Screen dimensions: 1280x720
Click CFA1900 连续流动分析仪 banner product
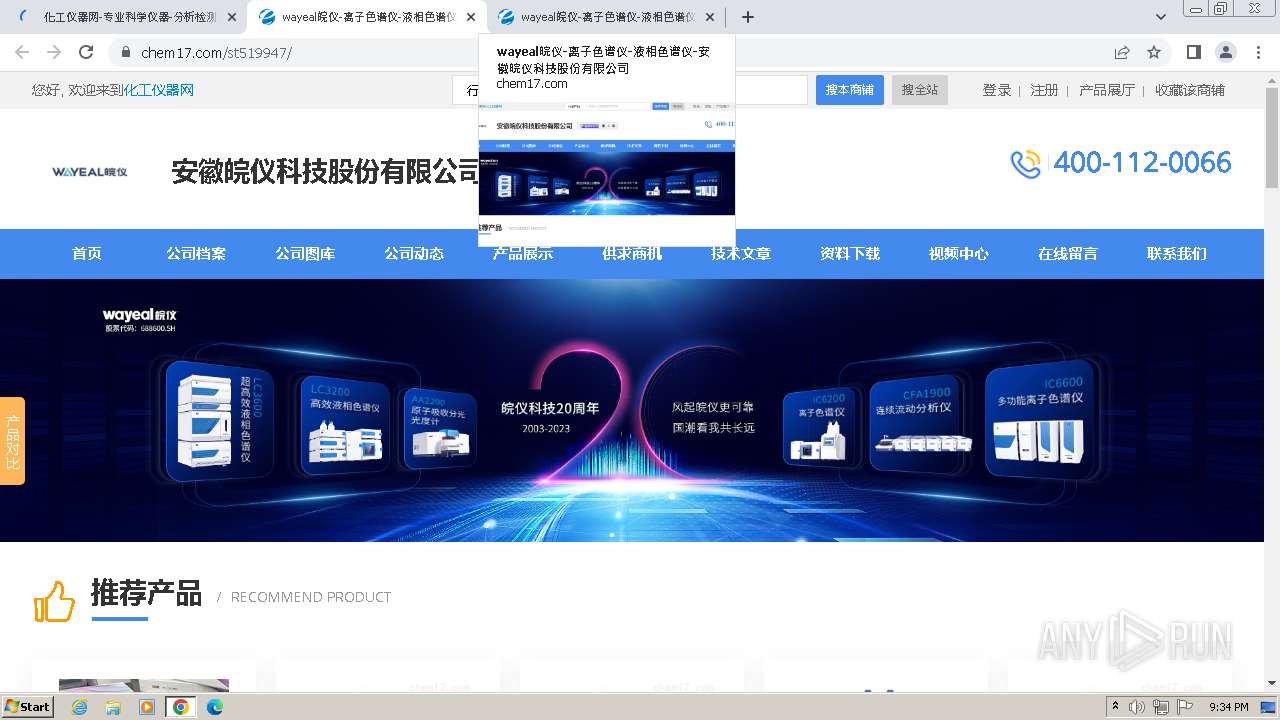tap(917, 424)
